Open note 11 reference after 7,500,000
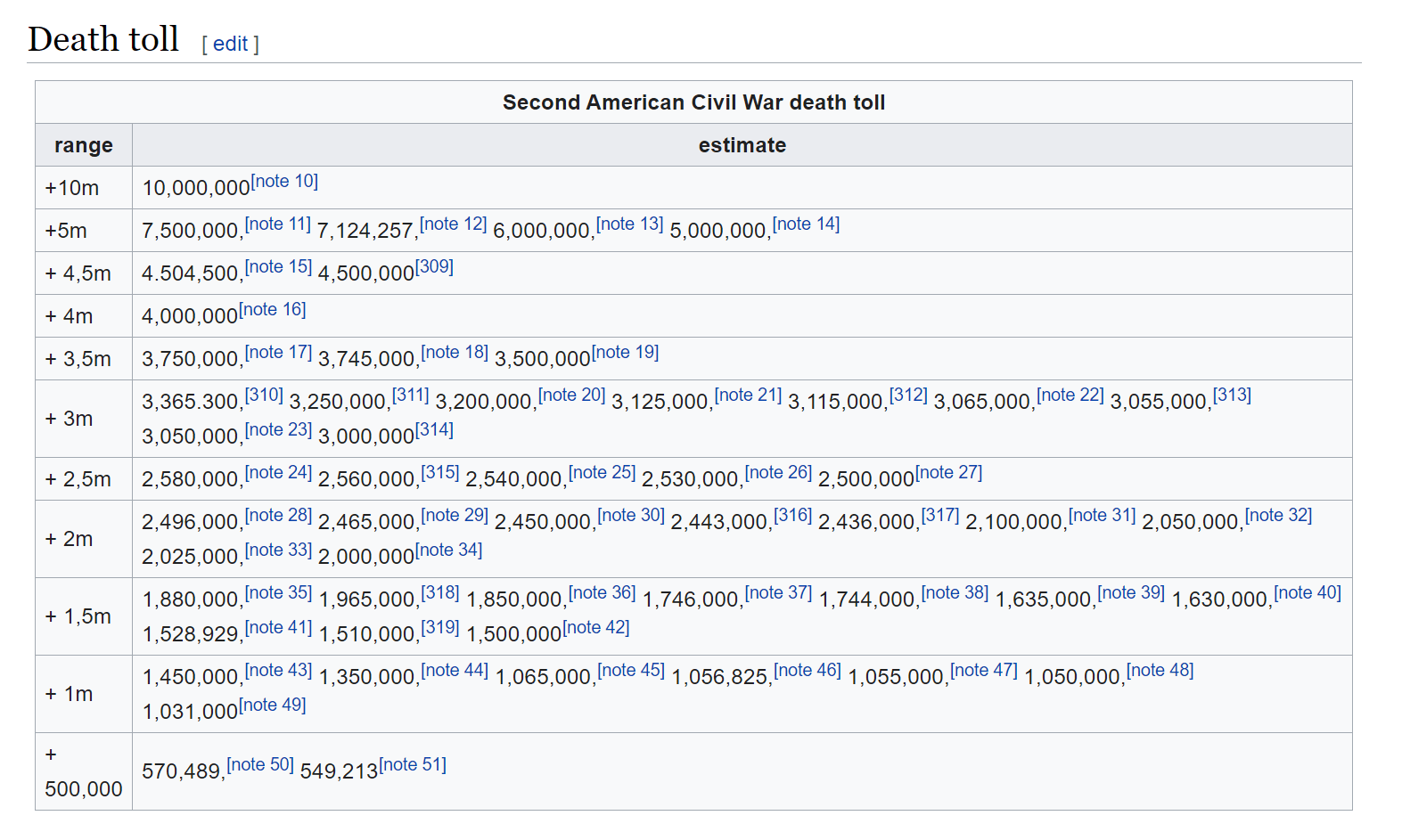1402x840 pixels. [278, 224]
